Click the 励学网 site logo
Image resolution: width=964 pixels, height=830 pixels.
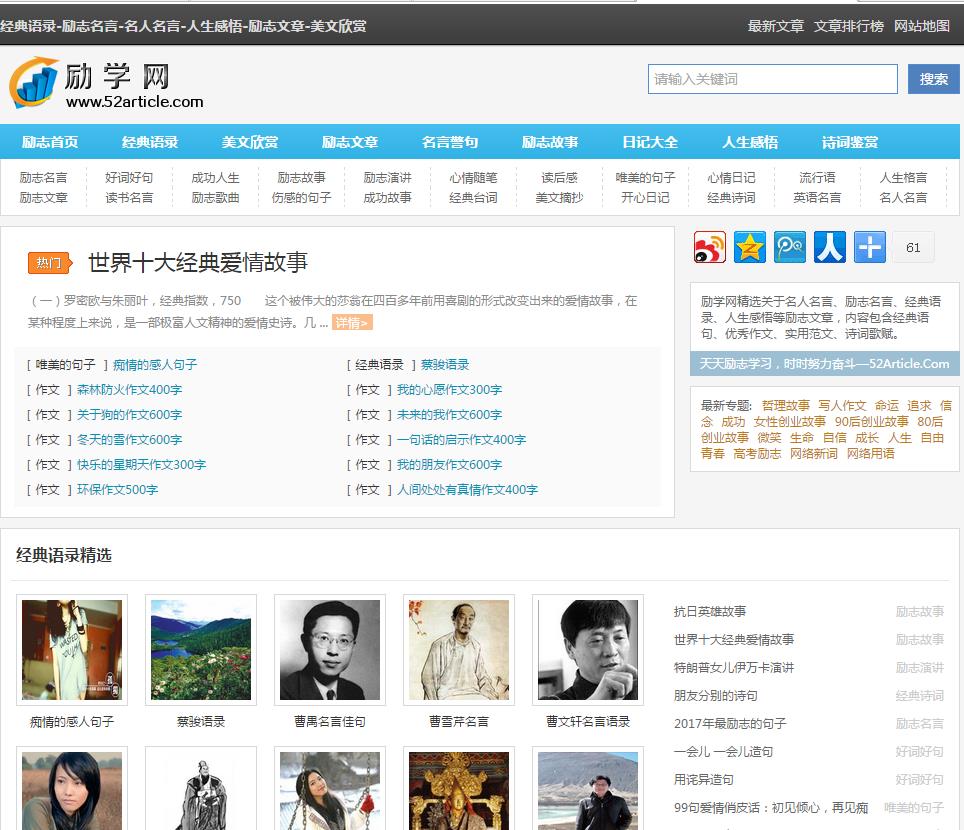click(106, 83)
